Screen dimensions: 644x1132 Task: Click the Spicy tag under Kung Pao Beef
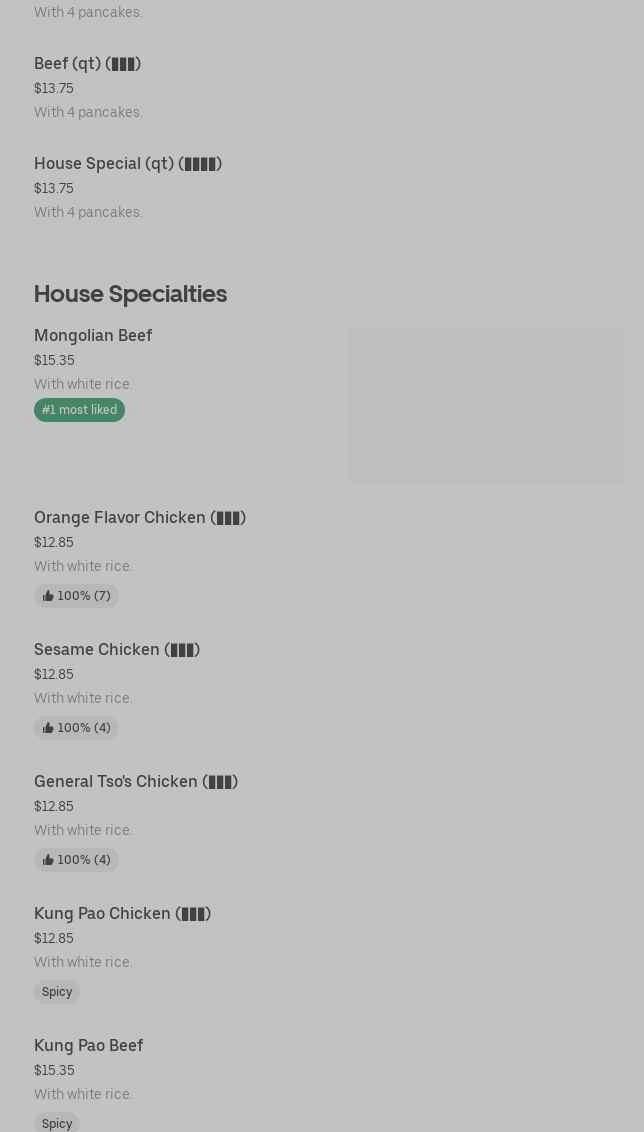click(57, 1123)
